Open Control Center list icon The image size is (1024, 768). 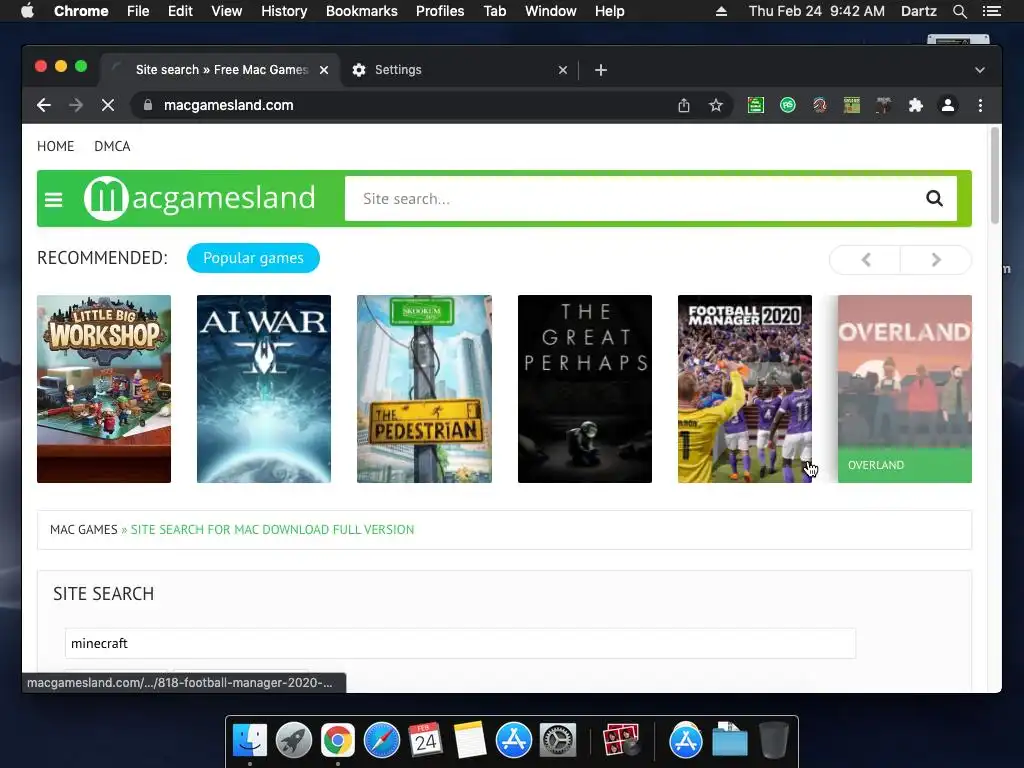click(x=991, y=11)
